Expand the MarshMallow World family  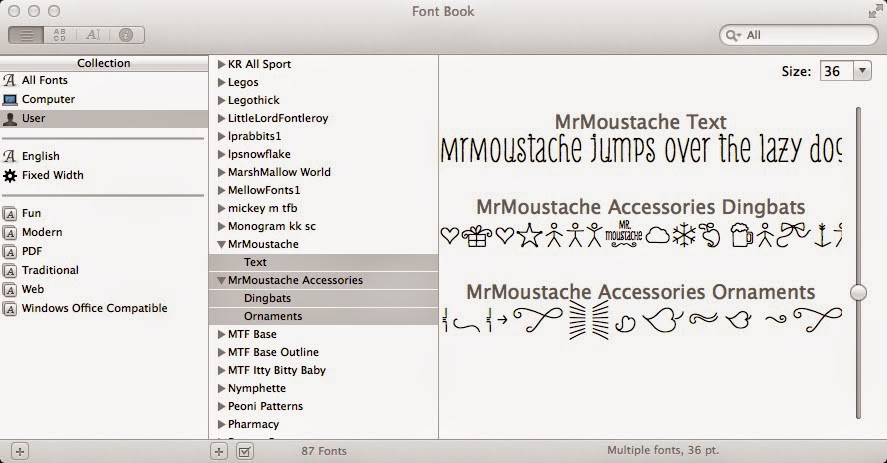pyautogui.click(x=221, y=173)
